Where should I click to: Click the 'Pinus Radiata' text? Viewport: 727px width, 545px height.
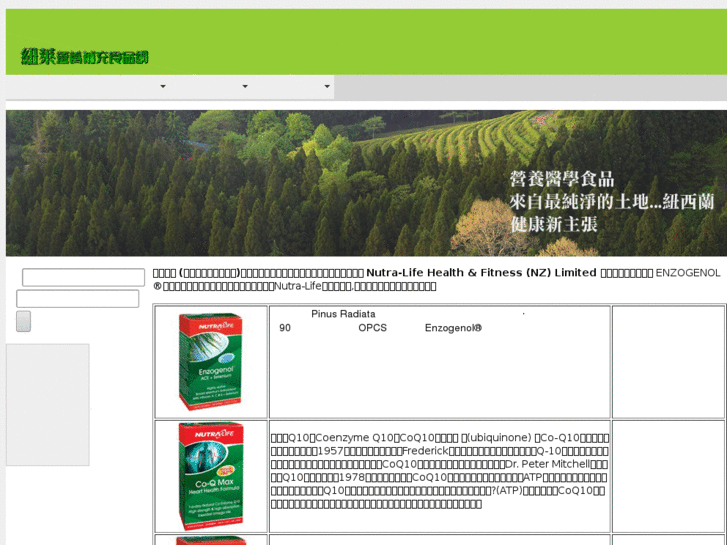coord(343,314)
